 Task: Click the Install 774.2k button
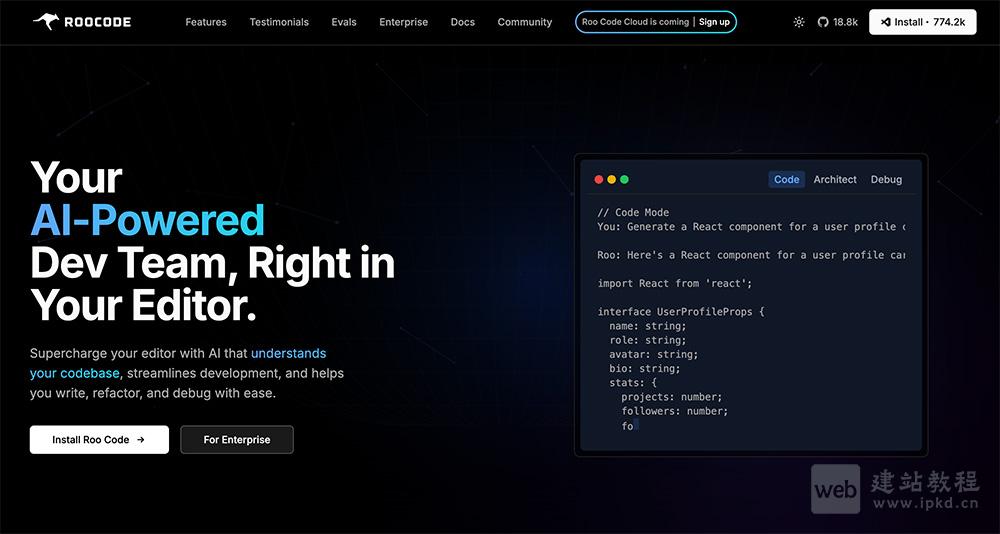[x=922, y=22]
